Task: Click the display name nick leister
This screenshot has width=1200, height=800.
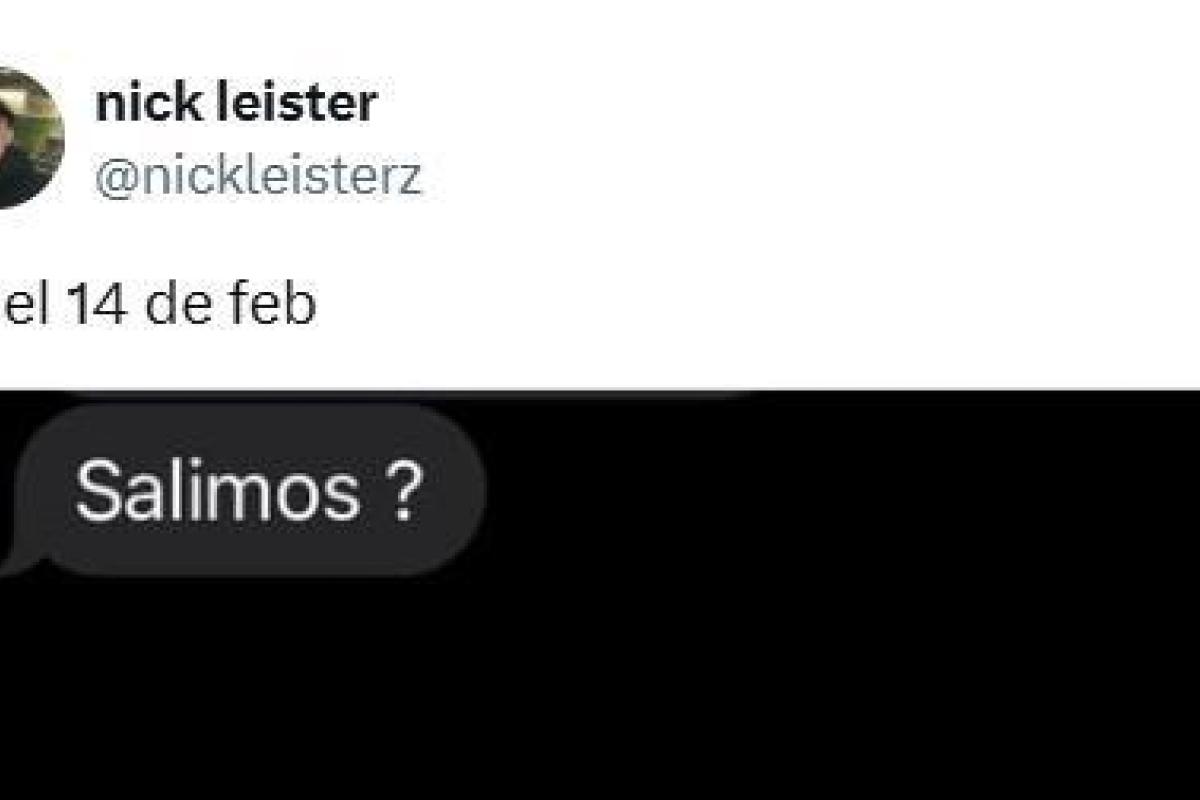Action: [236, 103]
